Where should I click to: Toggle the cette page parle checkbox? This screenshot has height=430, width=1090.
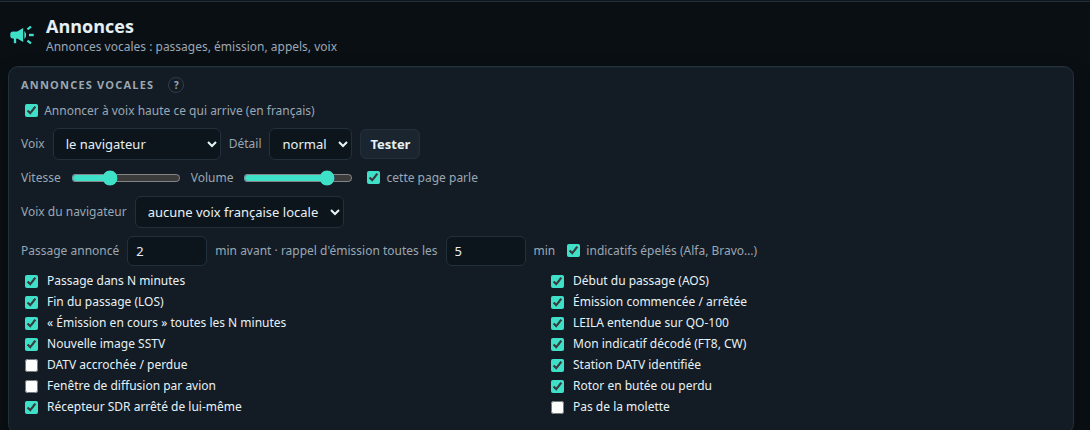(x=373, y=177)
